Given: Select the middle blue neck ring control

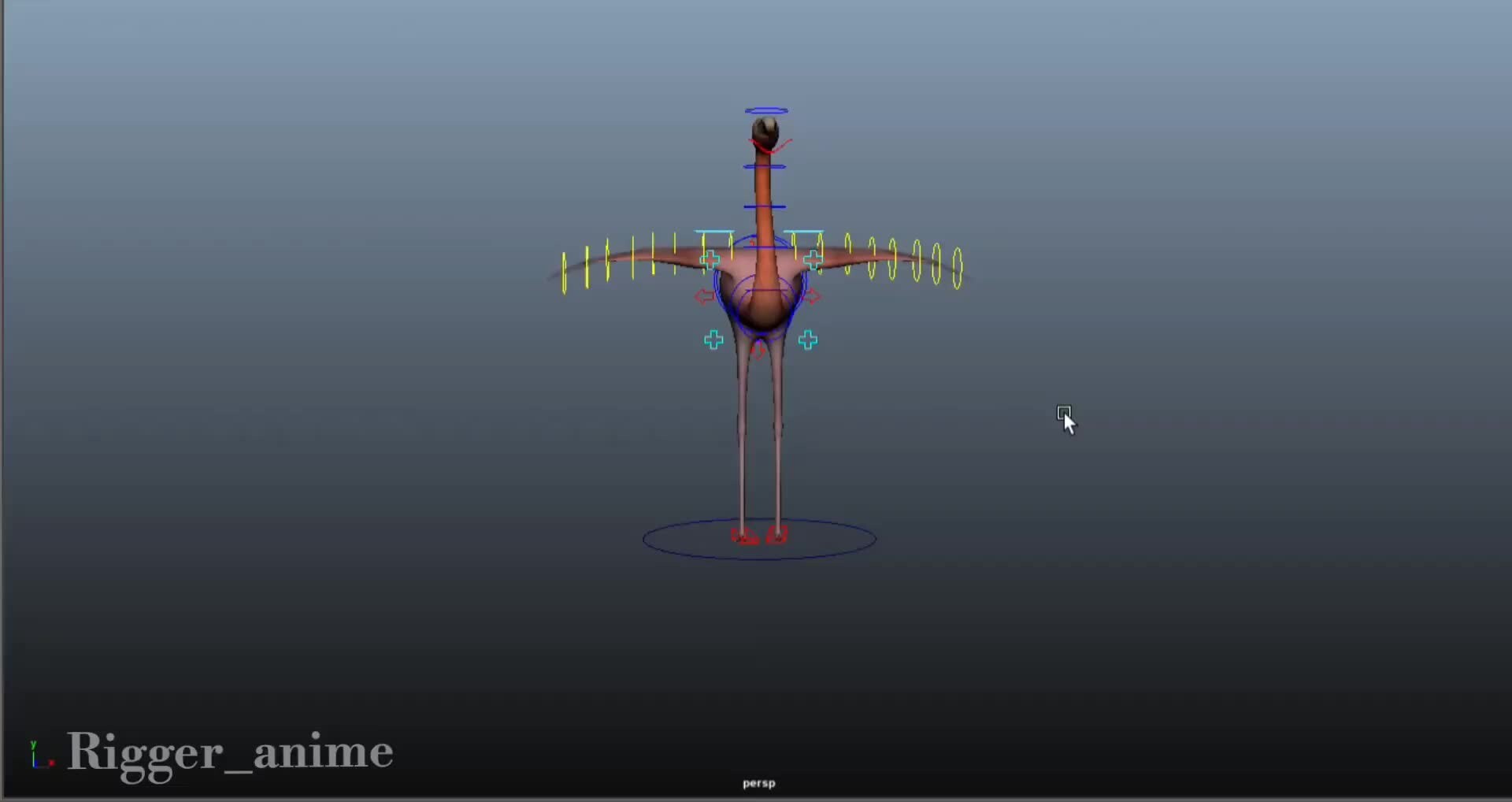Looking at the screenshot, I should [x=765, y=206].
